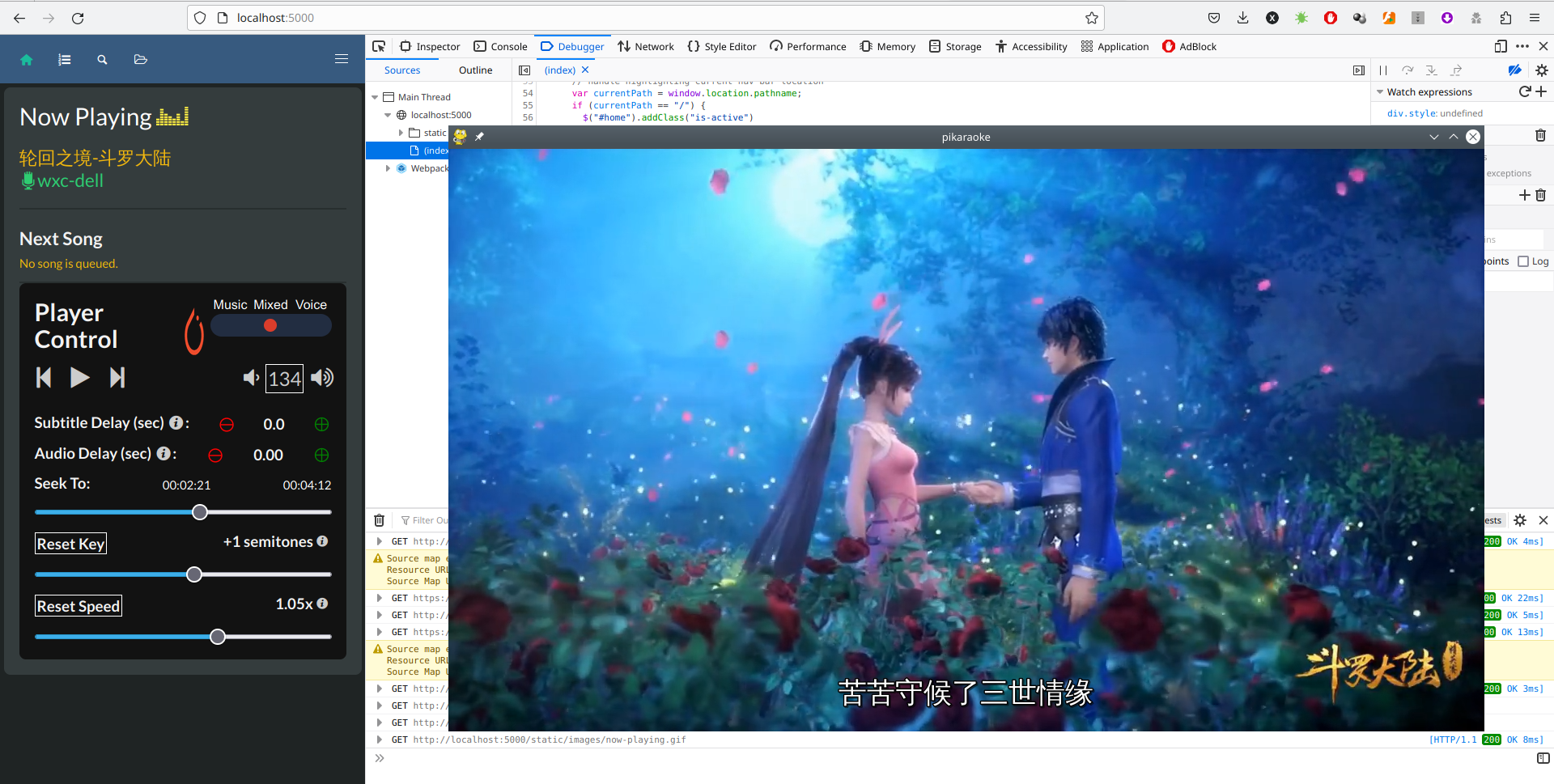Add a new watch expression
Screen dimensions: 1554x784
click(x=1541, y=91)
